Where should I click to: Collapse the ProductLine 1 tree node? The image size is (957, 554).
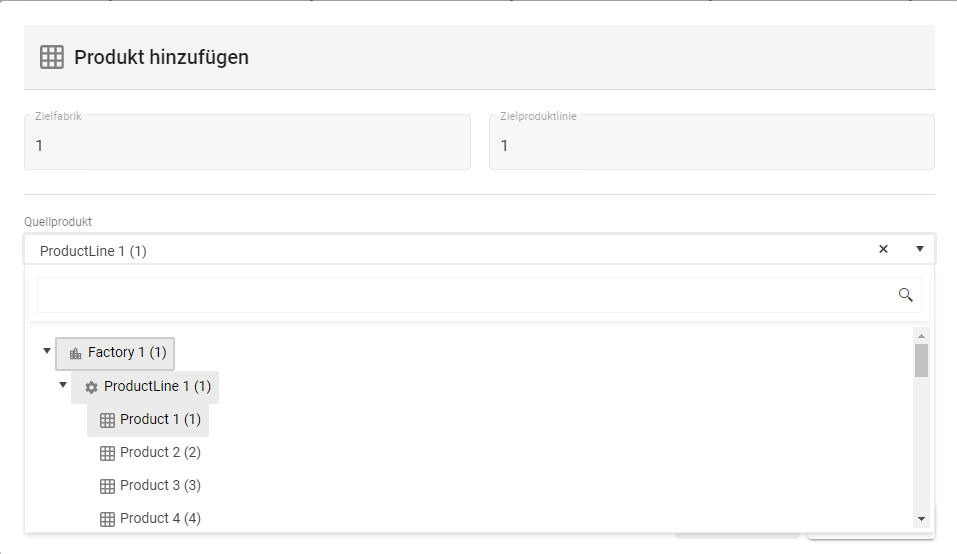pyautogui.click(x=63, y=385)
